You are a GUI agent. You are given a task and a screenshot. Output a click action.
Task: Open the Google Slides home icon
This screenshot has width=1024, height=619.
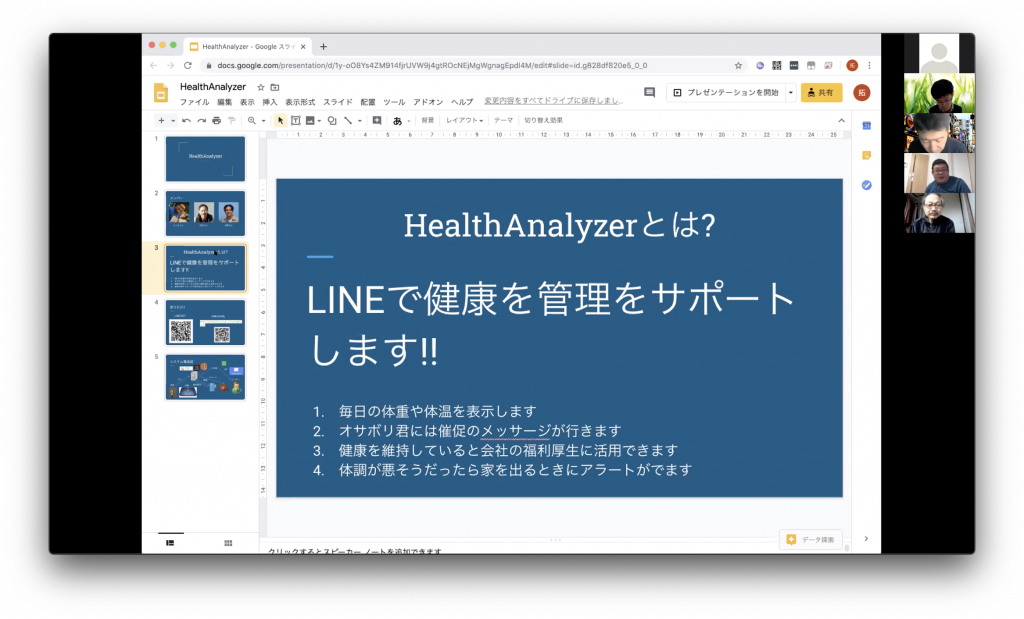pos(161,93)
